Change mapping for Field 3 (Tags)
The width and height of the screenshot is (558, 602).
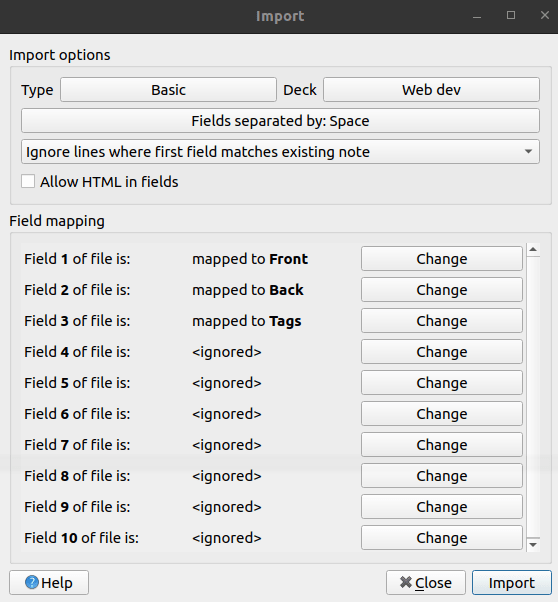(442, 321)
